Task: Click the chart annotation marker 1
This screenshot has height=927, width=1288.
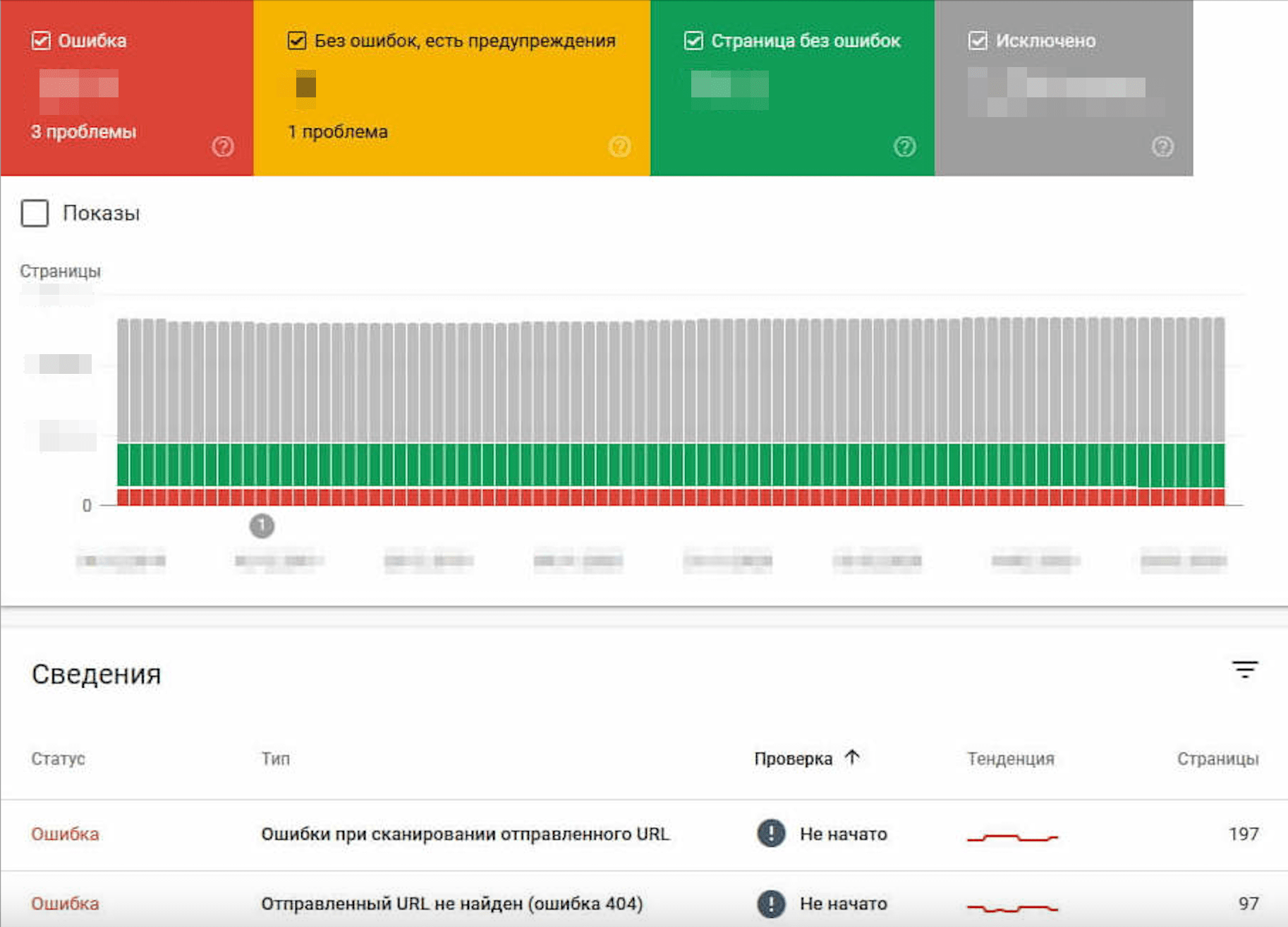Action: click(262, 526)
